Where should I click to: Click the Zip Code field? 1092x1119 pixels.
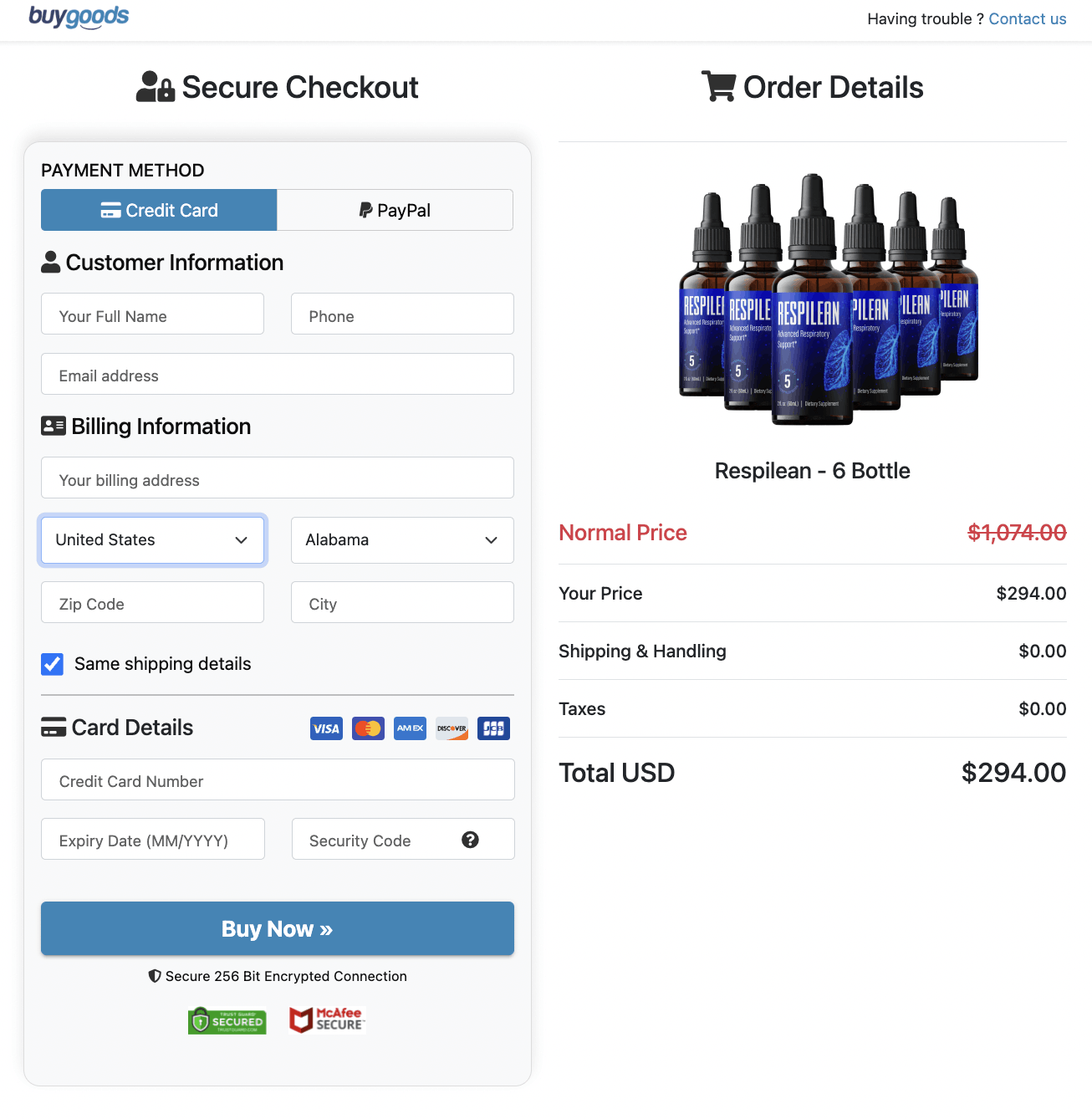152,602
